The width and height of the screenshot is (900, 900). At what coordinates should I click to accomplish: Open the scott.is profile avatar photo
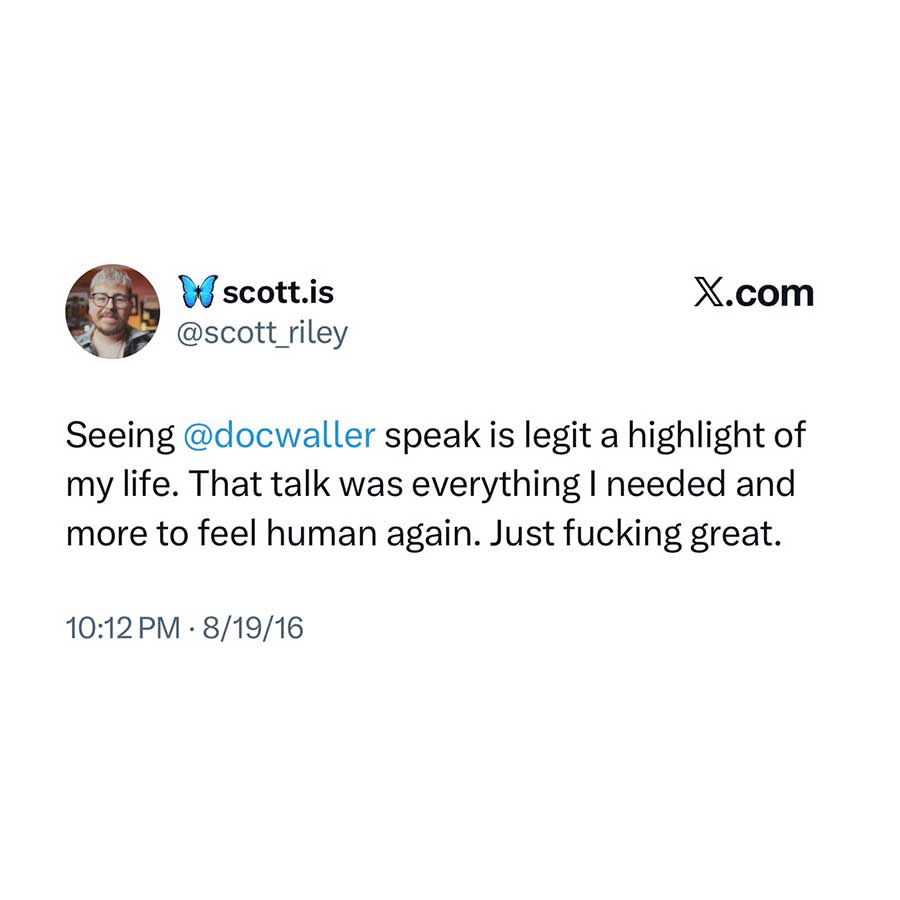(x=112, y=312)
